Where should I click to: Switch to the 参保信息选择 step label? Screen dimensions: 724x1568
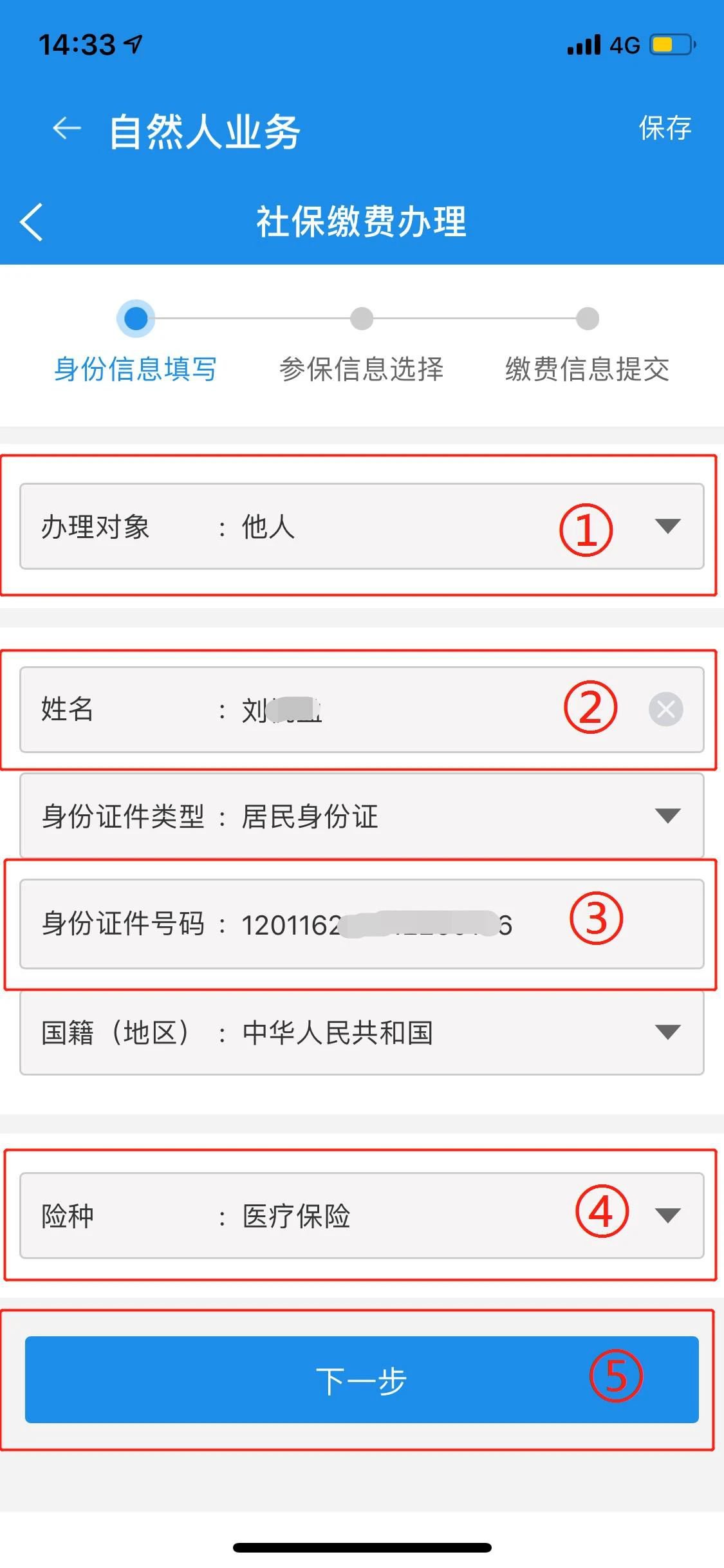[362, 369]
